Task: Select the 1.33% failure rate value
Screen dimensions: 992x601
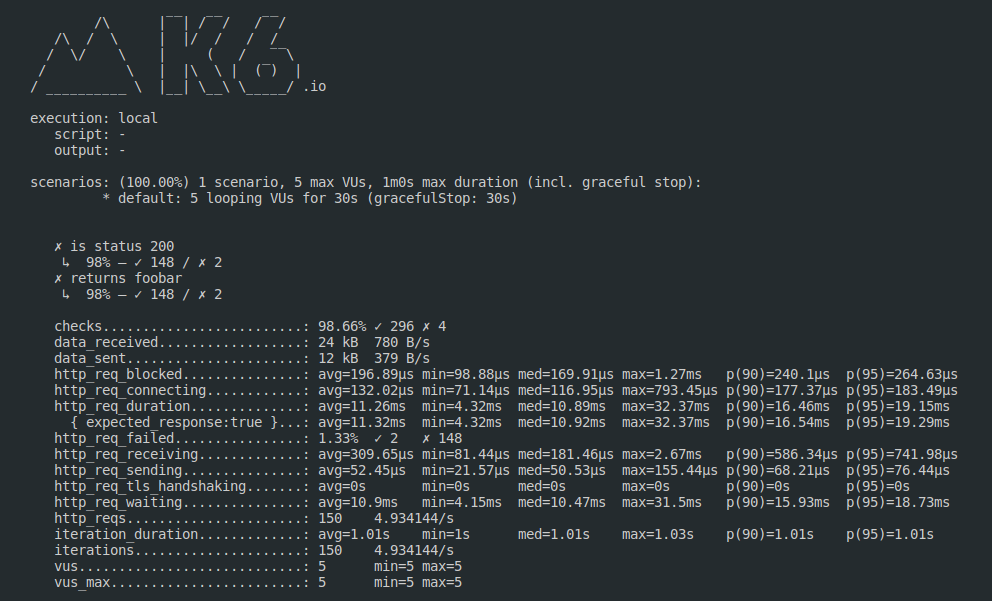Action: coord(338,438)
